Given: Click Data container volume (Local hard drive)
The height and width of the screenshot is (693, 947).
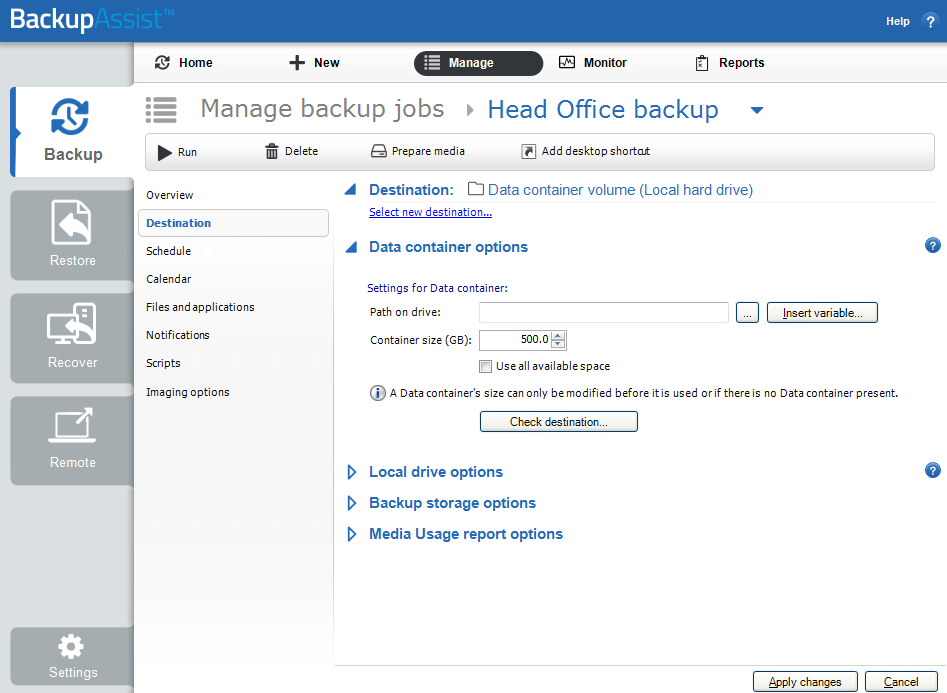Looking at the screenshot, I should pos(620,190).
